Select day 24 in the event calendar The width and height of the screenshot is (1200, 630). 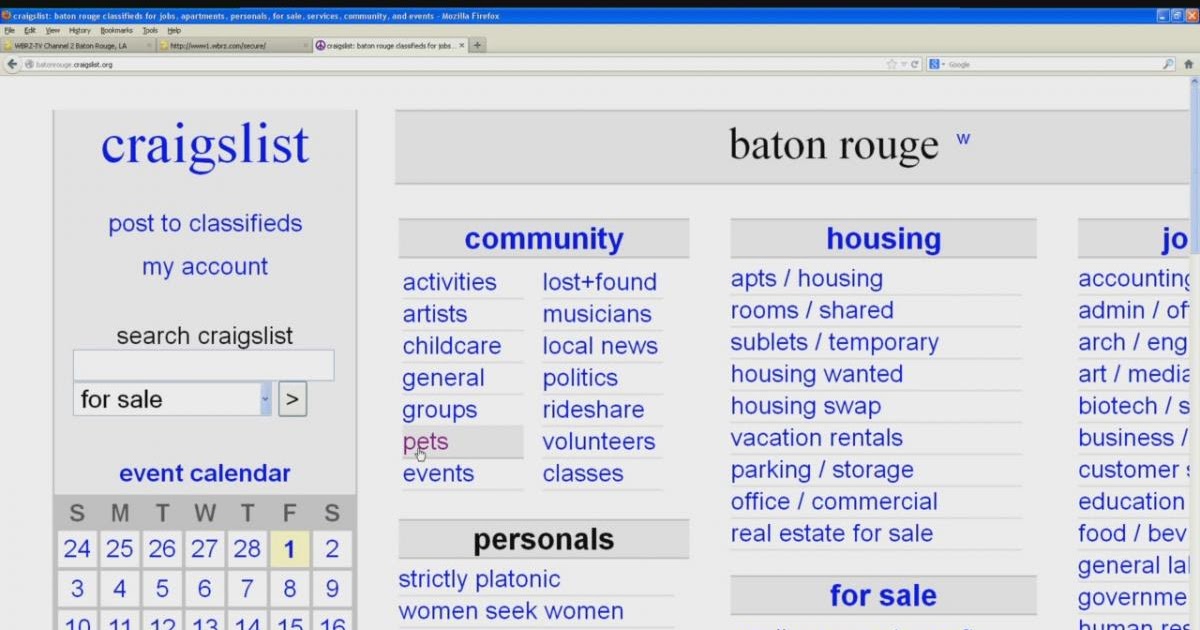[77, 549]
